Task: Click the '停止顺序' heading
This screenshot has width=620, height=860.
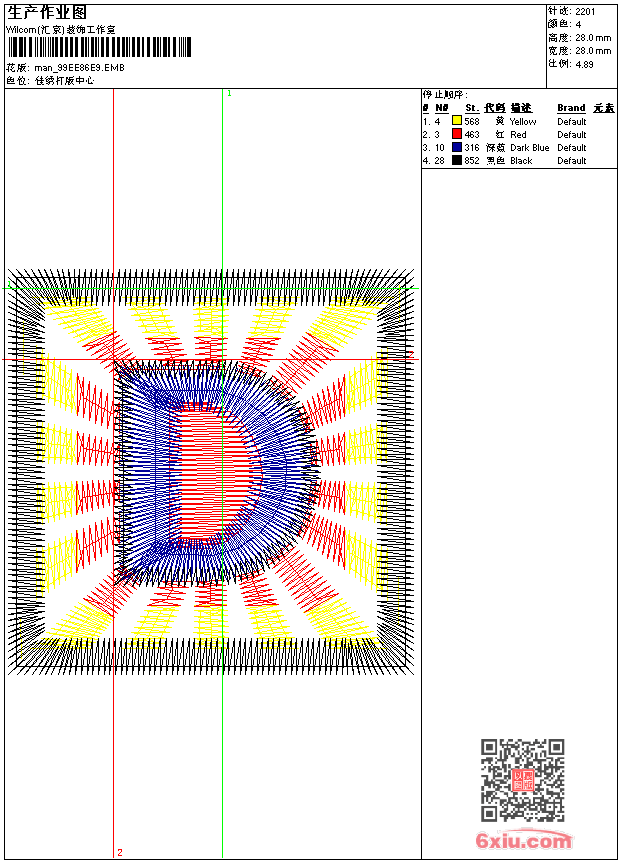Action: pos(445,95)
